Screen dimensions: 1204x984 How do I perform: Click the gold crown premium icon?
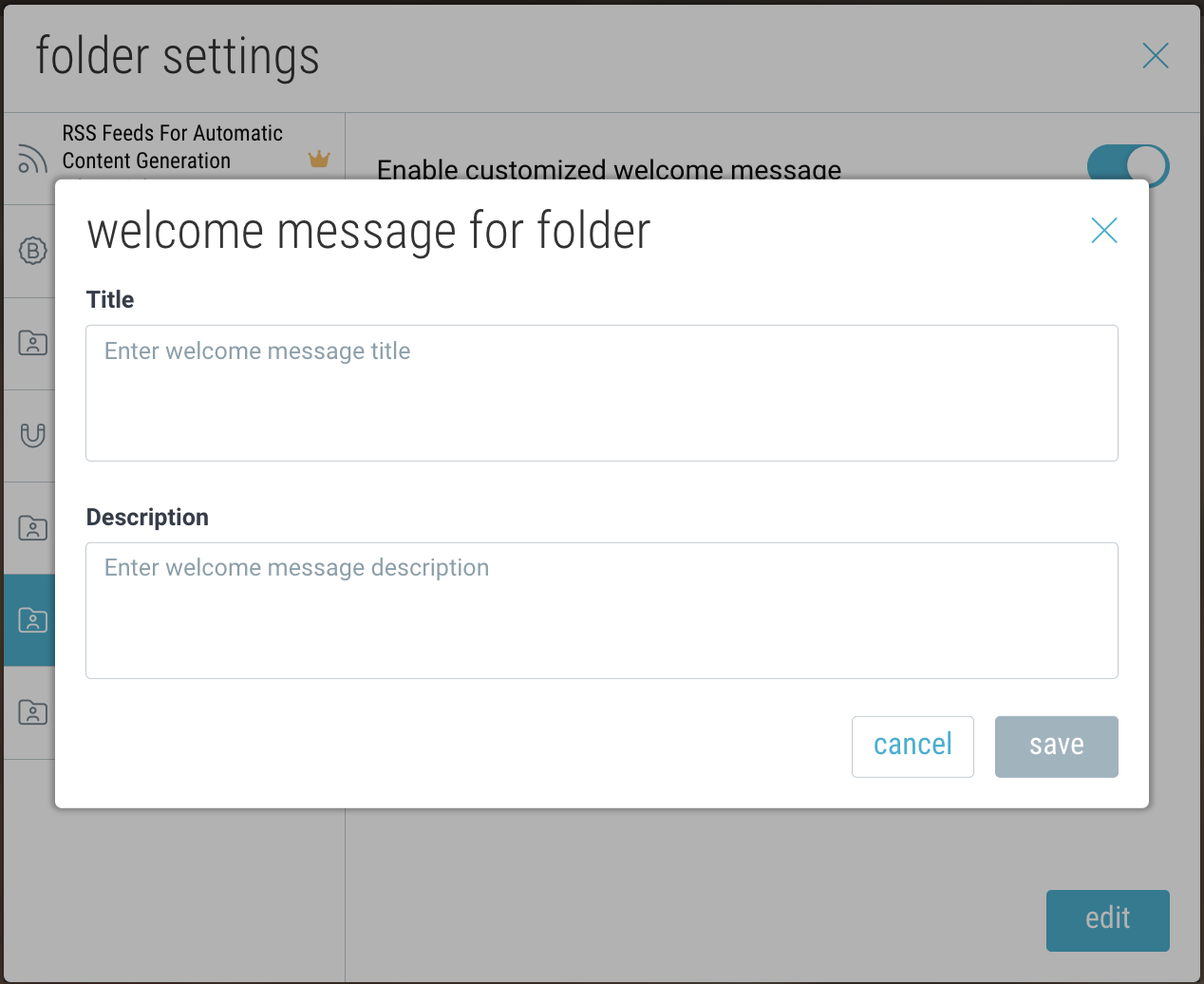click(x=319, y=160)
